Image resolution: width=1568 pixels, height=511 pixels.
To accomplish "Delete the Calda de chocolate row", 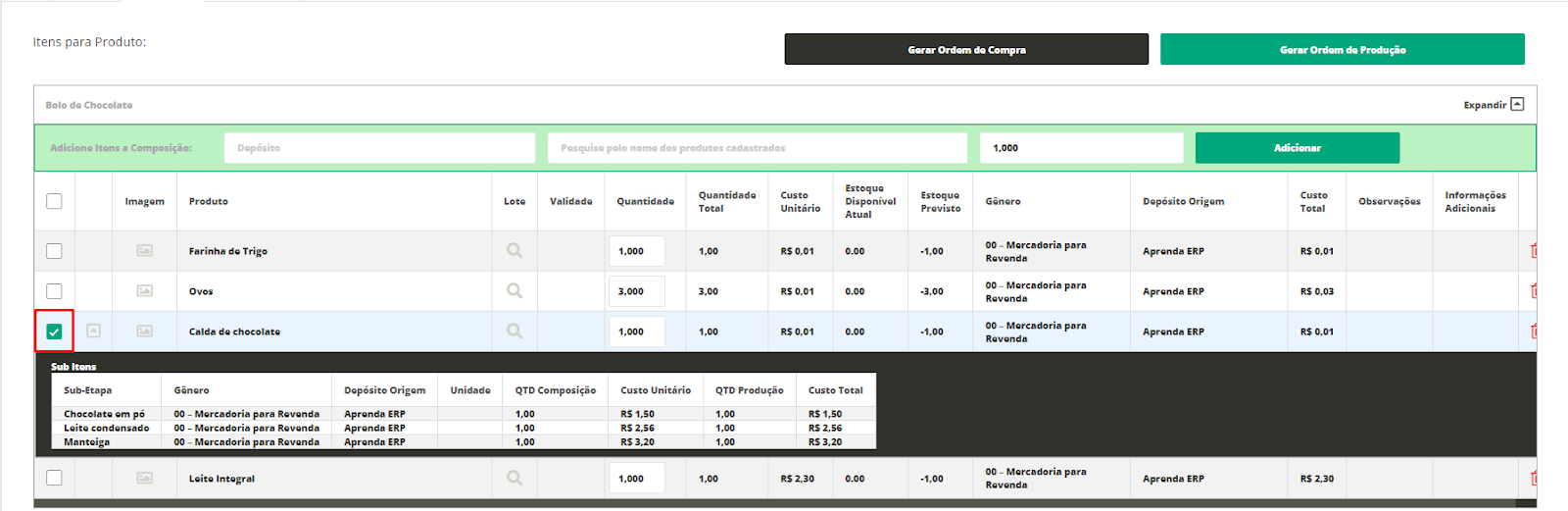I will [x=1533, y=332].
